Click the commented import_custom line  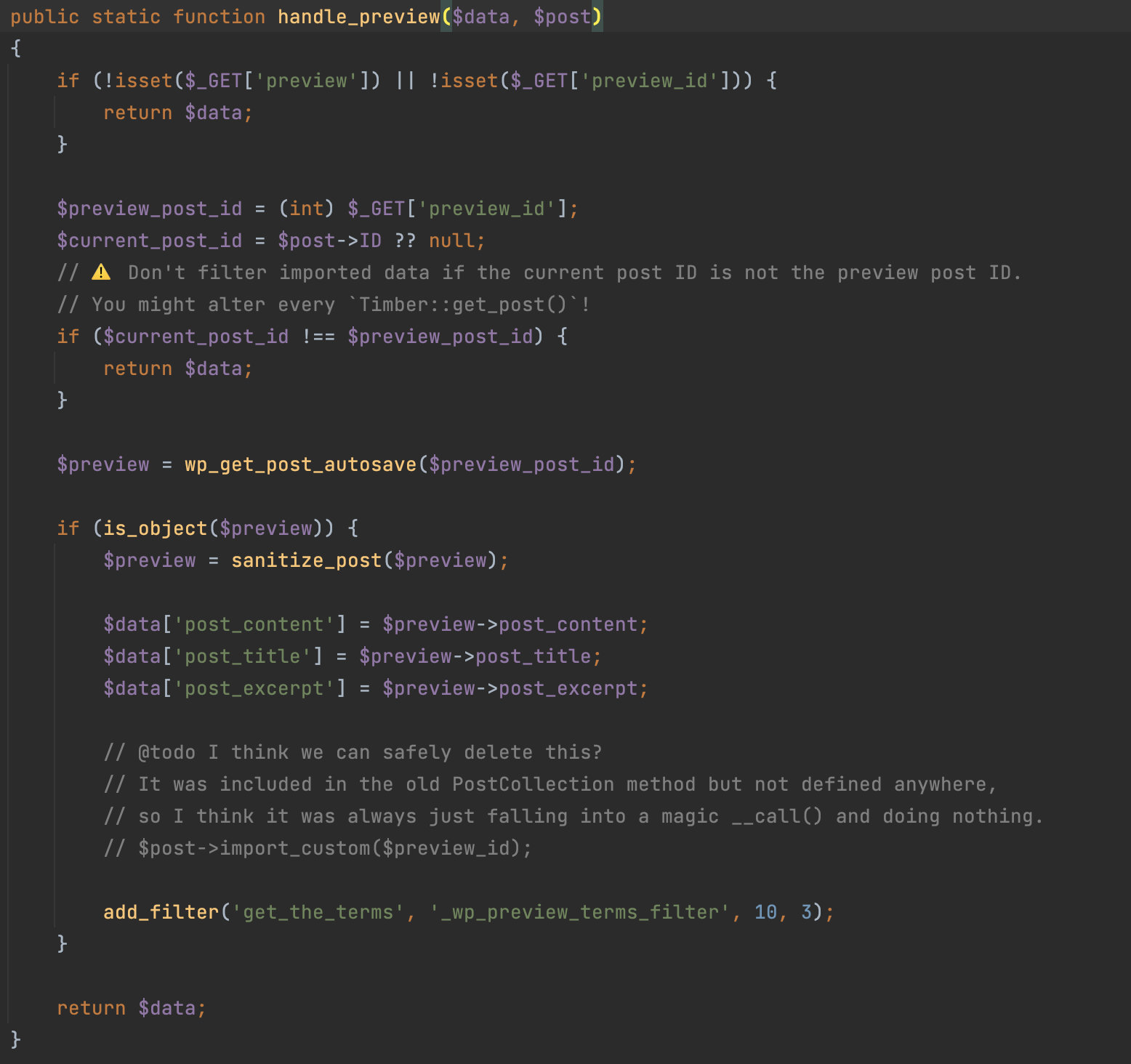318,848
